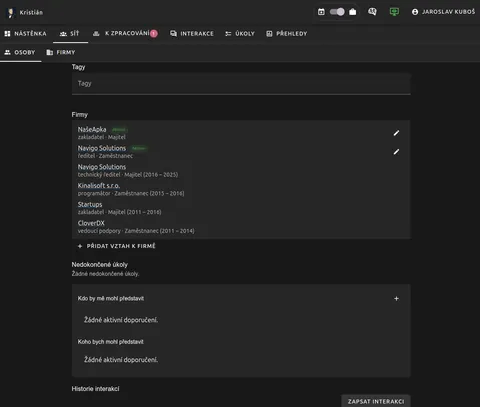Click the Firmy building icon
This screenshot has width=480, height=407.
pos(50,52)
